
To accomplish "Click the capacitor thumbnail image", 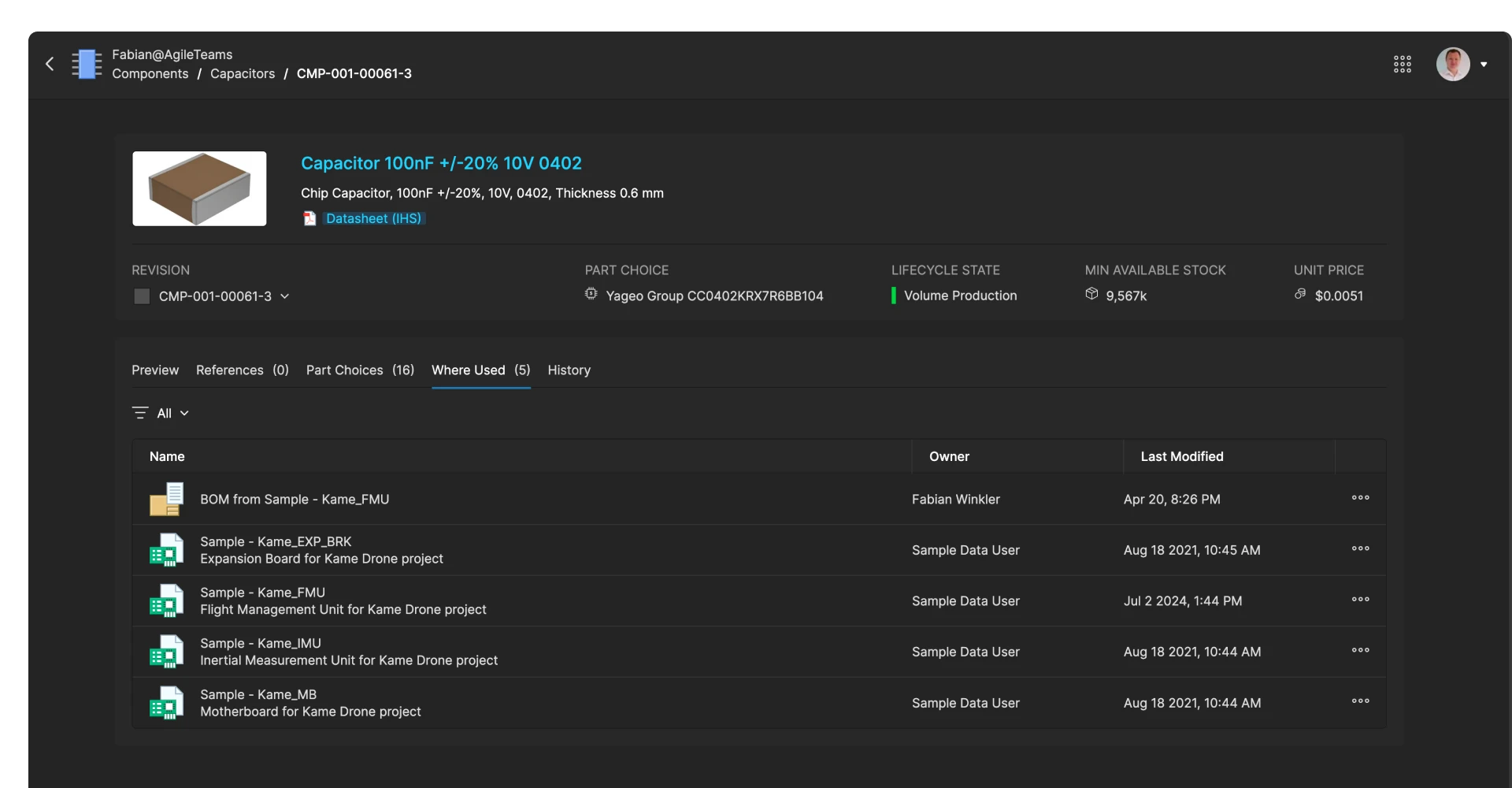I will pos(199,188).
